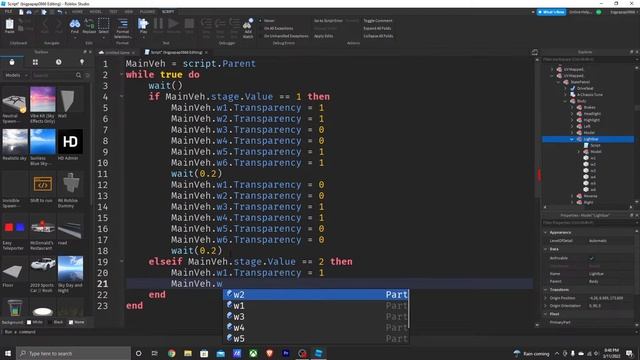Image resolution: width=640 pixels, height=360 pixels.
Task: Choose w3 from autocomplete list
Action: 316,317
